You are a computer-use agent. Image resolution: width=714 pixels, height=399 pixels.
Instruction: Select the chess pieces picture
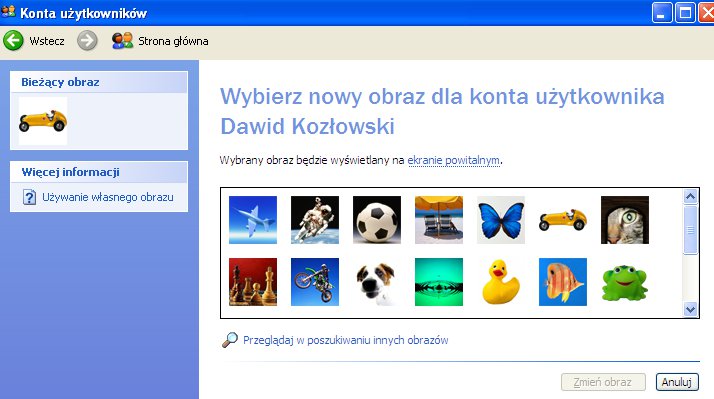coord(253,282)
